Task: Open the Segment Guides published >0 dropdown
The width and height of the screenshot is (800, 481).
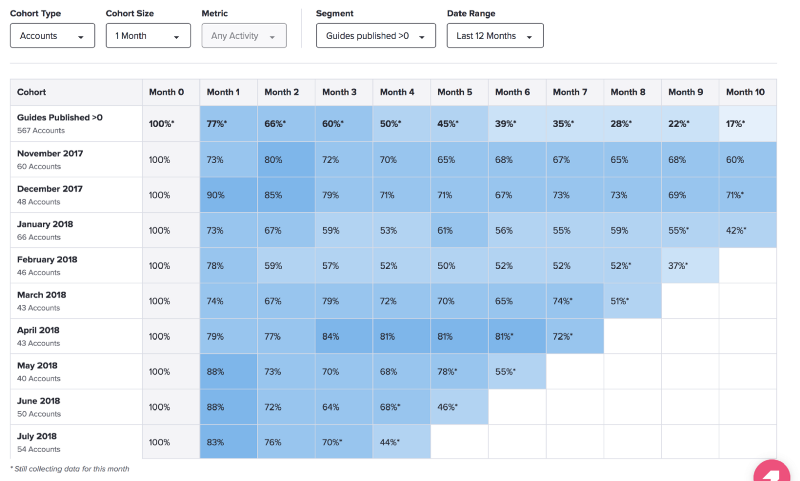Action: (376, 36)
